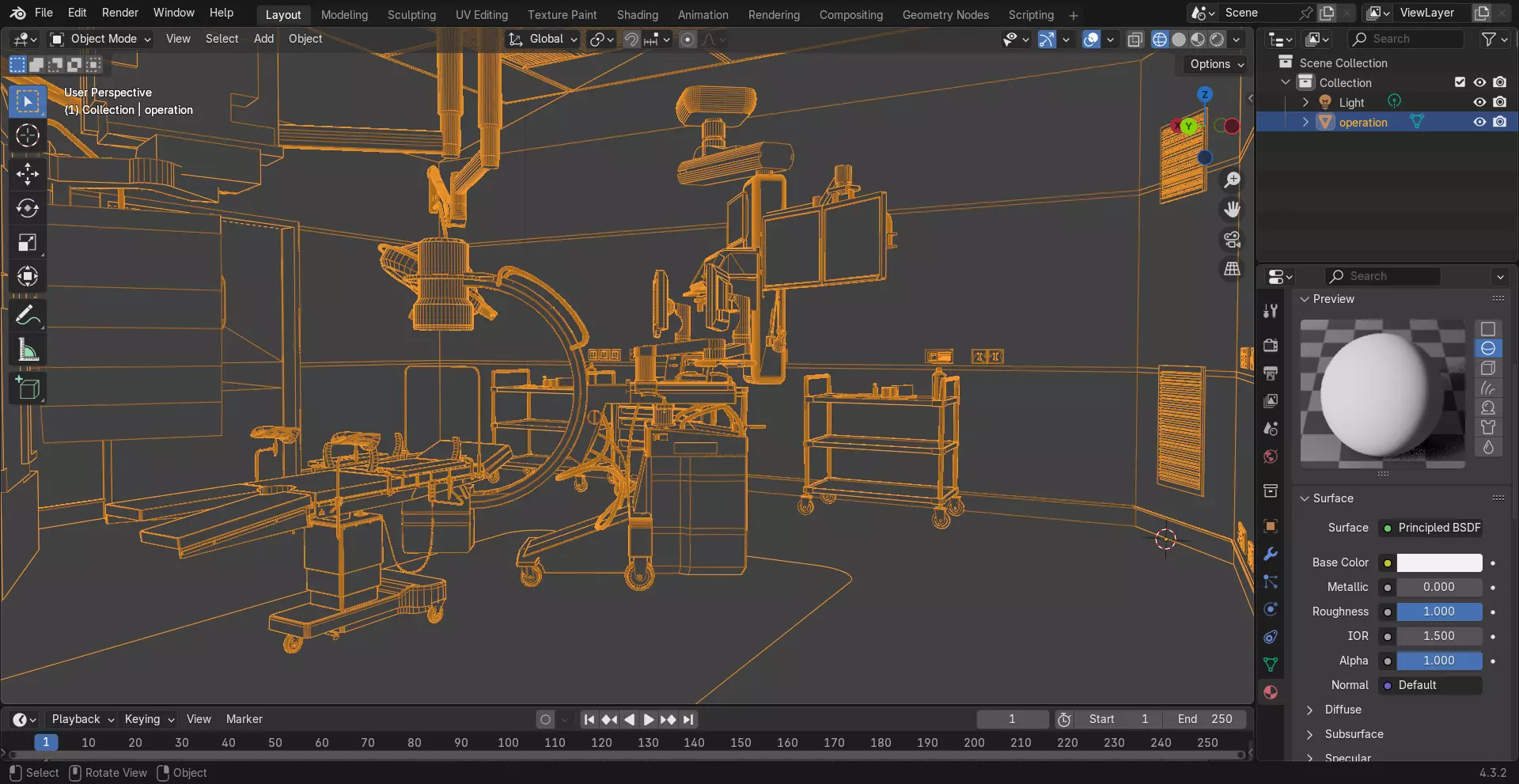Viewport: 1519px width, 784px height.
Task: Adjust the Roughness slider
Action: coord(1439,612)
